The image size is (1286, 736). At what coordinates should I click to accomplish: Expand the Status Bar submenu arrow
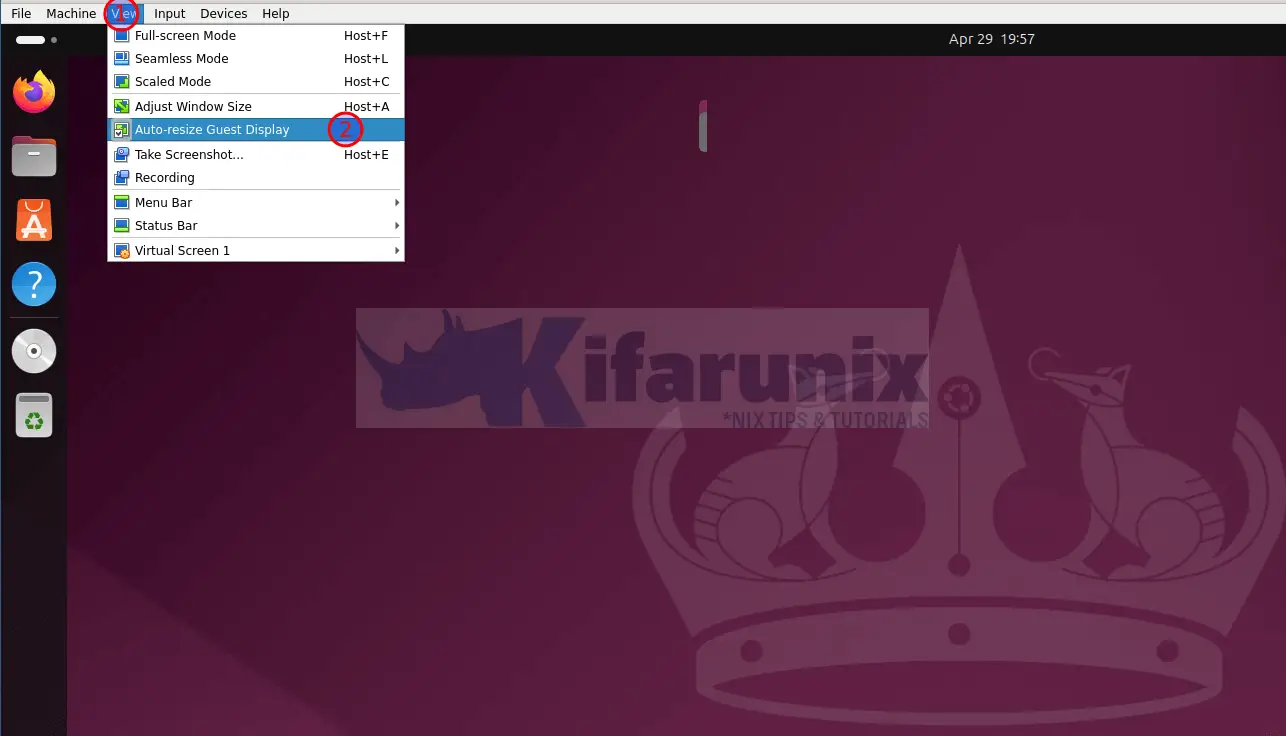[x=397, y=226]
